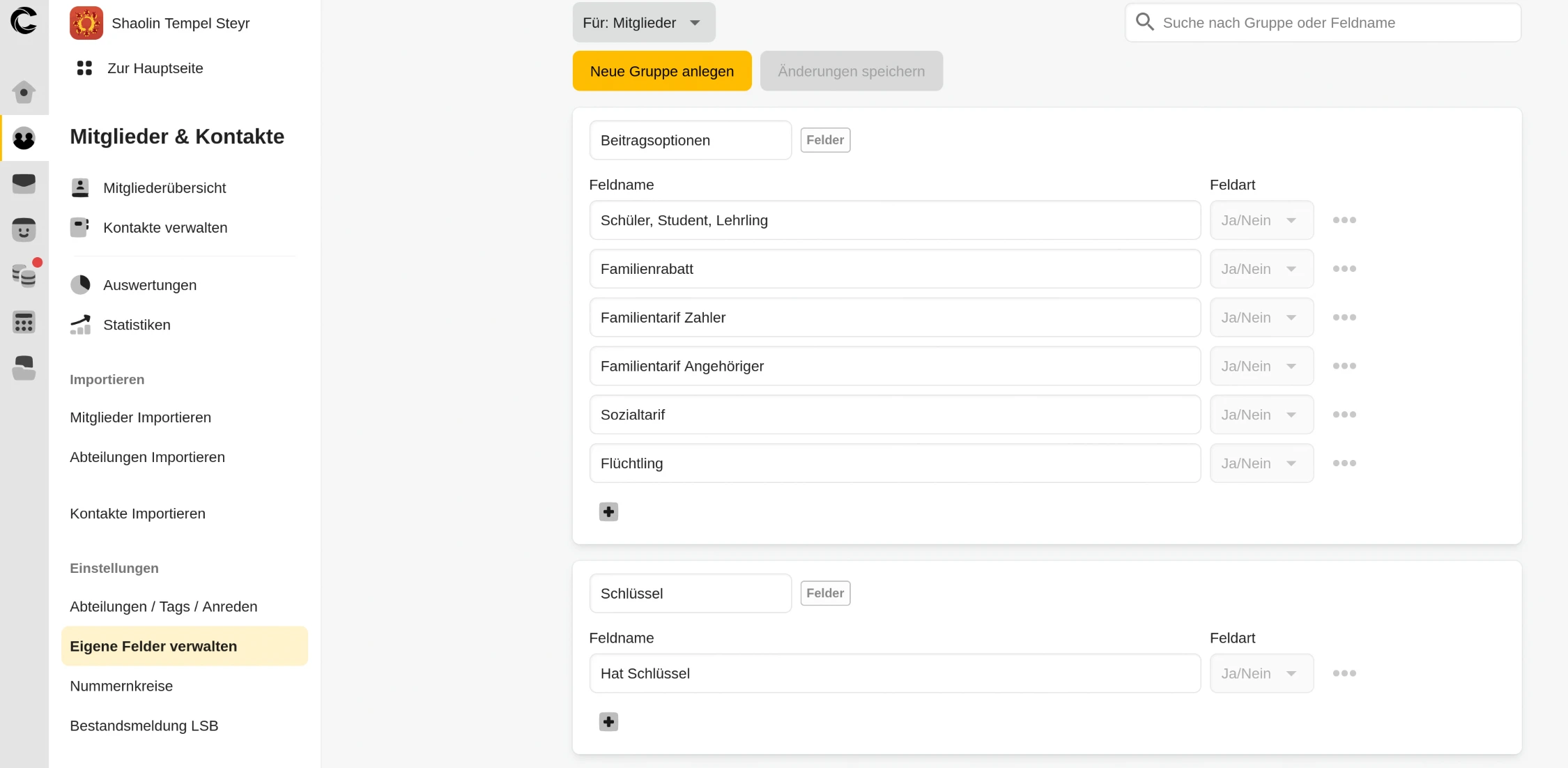Add new field to Beitragsoptionen group
The image size is (1568, 768).
point(608,512)
